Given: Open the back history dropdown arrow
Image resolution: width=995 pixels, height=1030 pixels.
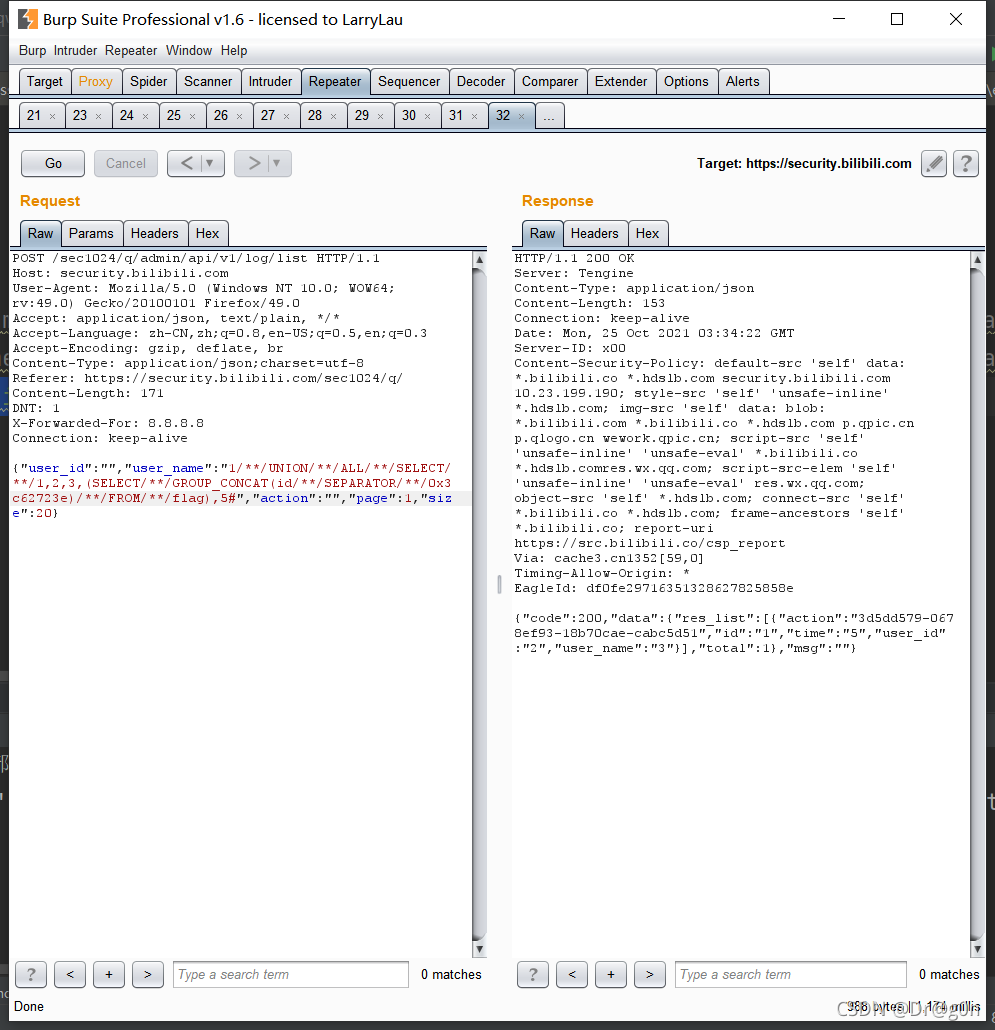Looking at the screenshot, I should point(210,163).
